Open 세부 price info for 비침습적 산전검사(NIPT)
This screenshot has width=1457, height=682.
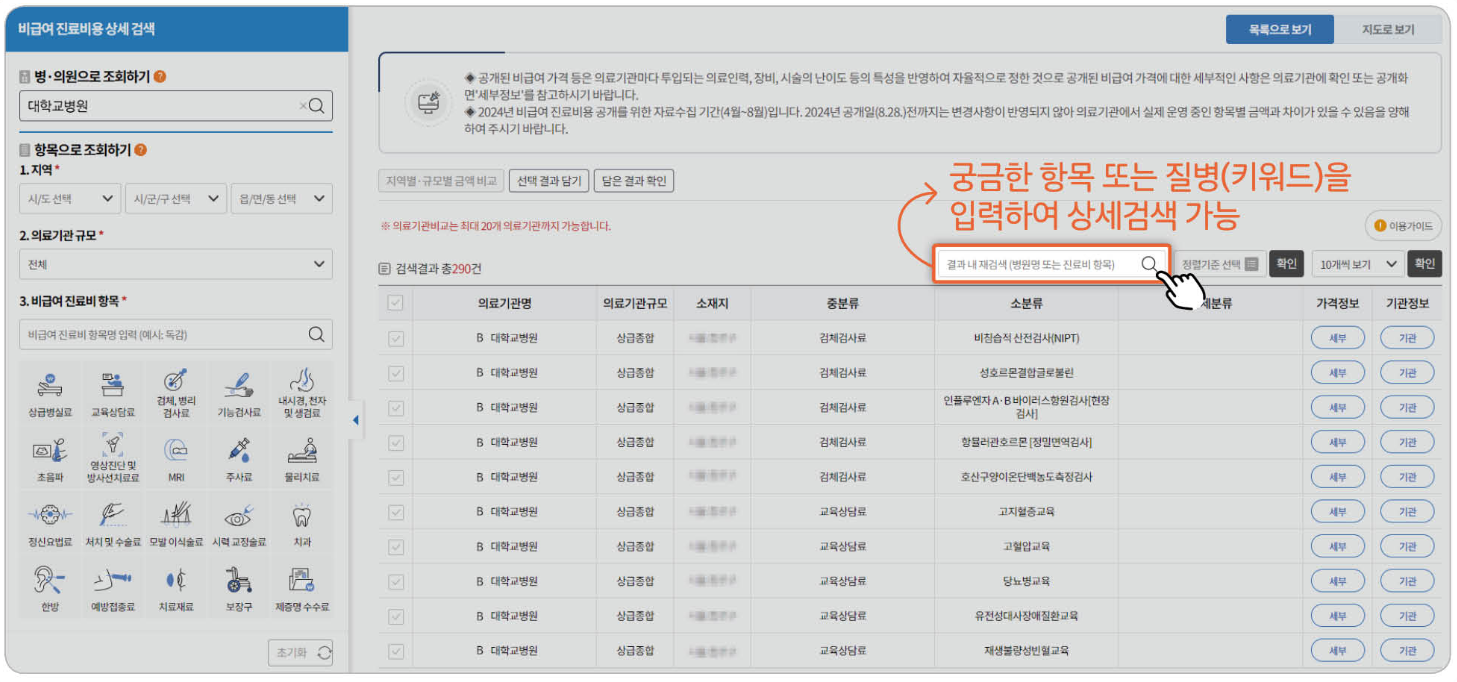[1337, 338]
